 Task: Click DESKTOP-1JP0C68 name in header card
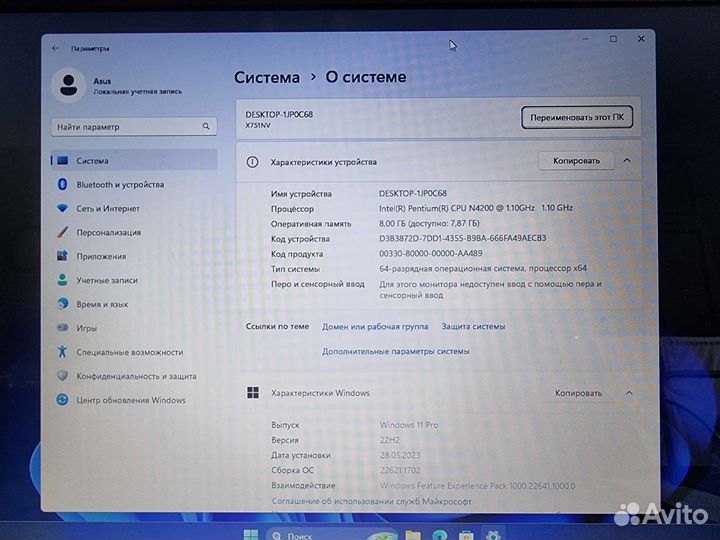[x=279, y=114]
